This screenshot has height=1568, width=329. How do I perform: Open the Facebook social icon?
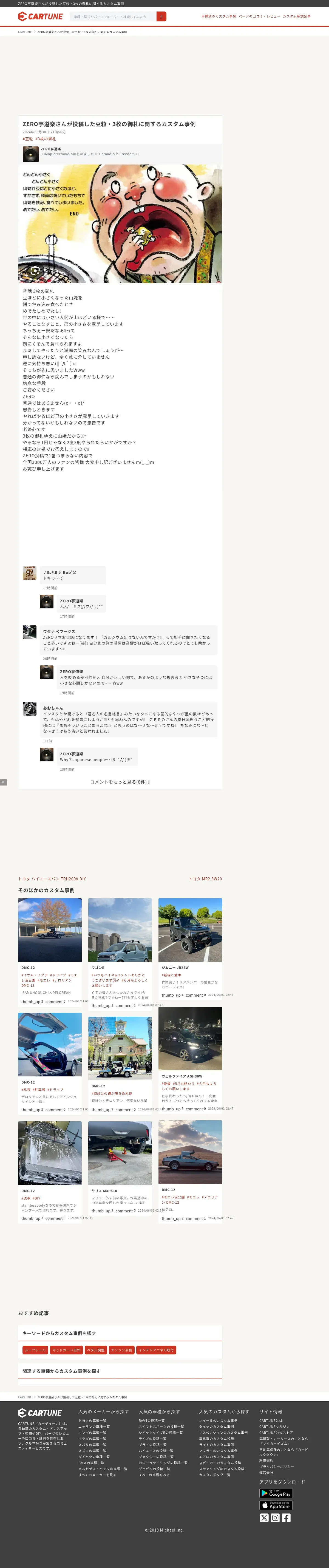coord(286,1518)
